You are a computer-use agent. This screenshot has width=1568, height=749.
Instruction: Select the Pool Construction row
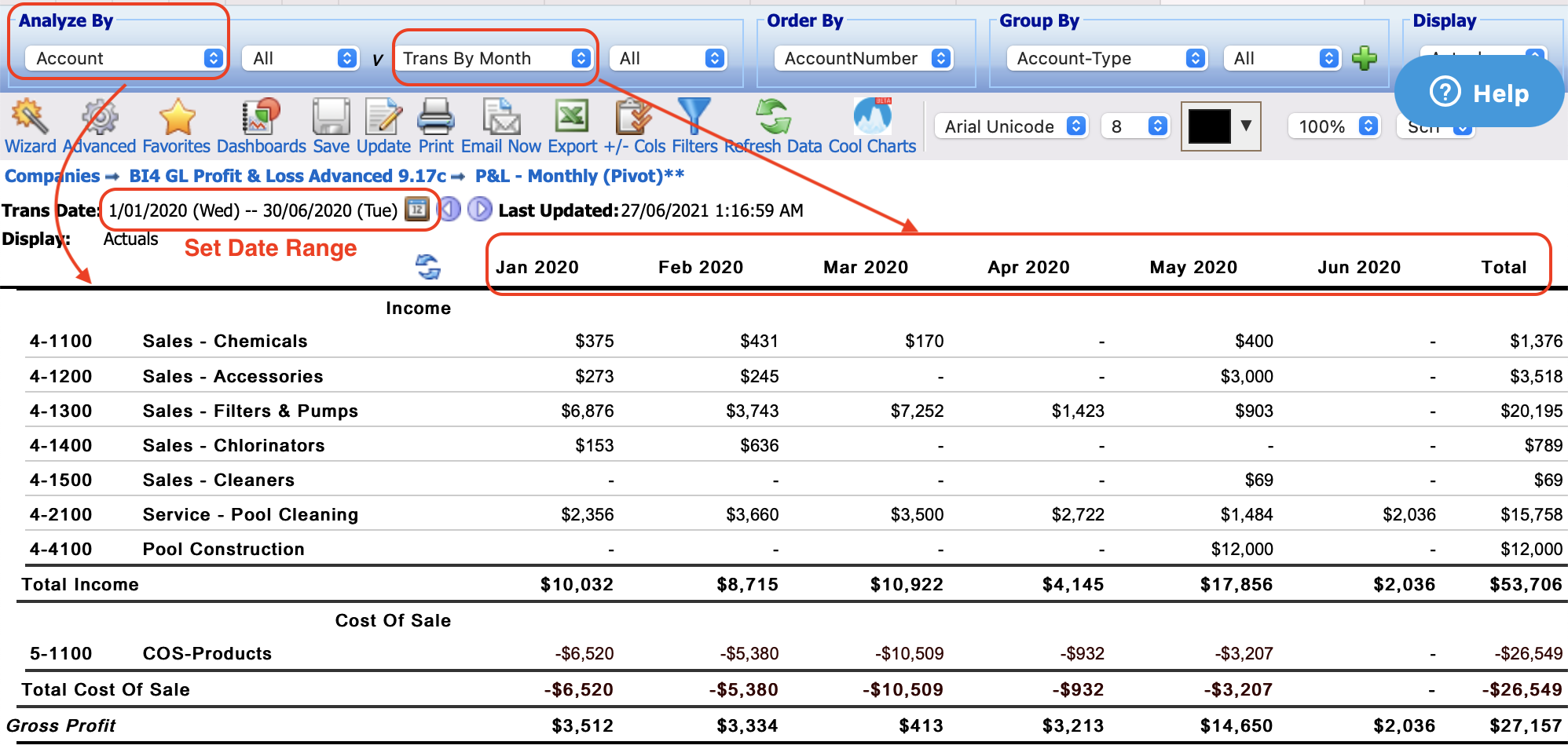[x=795, y=549]
